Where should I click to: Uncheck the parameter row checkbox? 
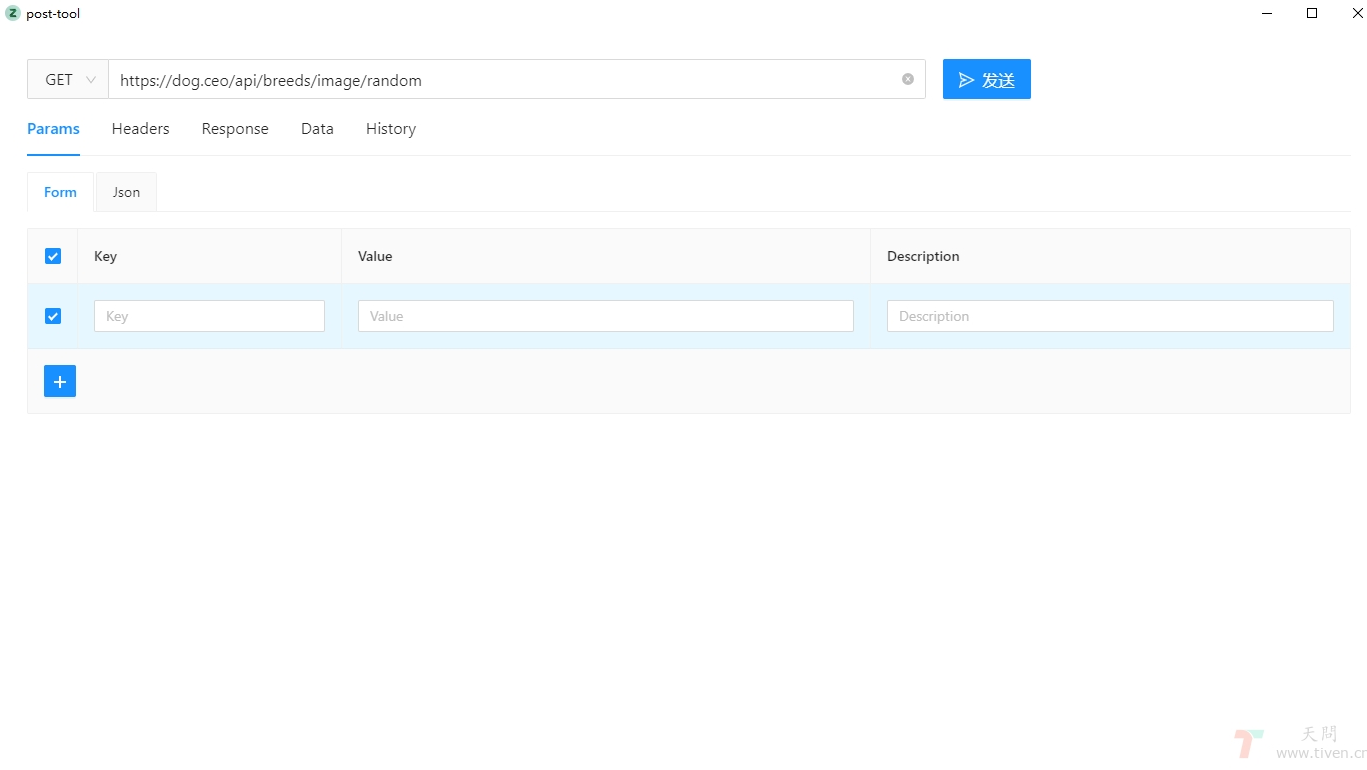(53, 316)
